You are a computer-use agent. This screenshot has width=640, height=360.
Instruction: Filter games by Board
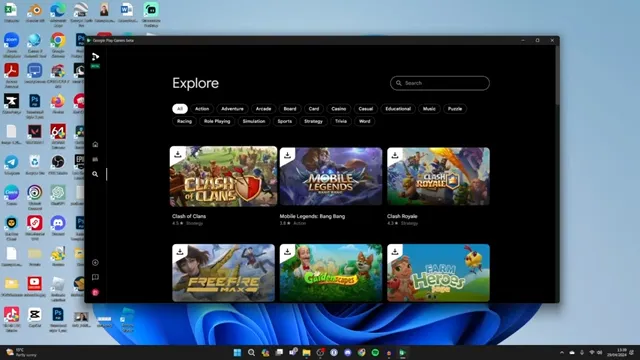(290, 109)
